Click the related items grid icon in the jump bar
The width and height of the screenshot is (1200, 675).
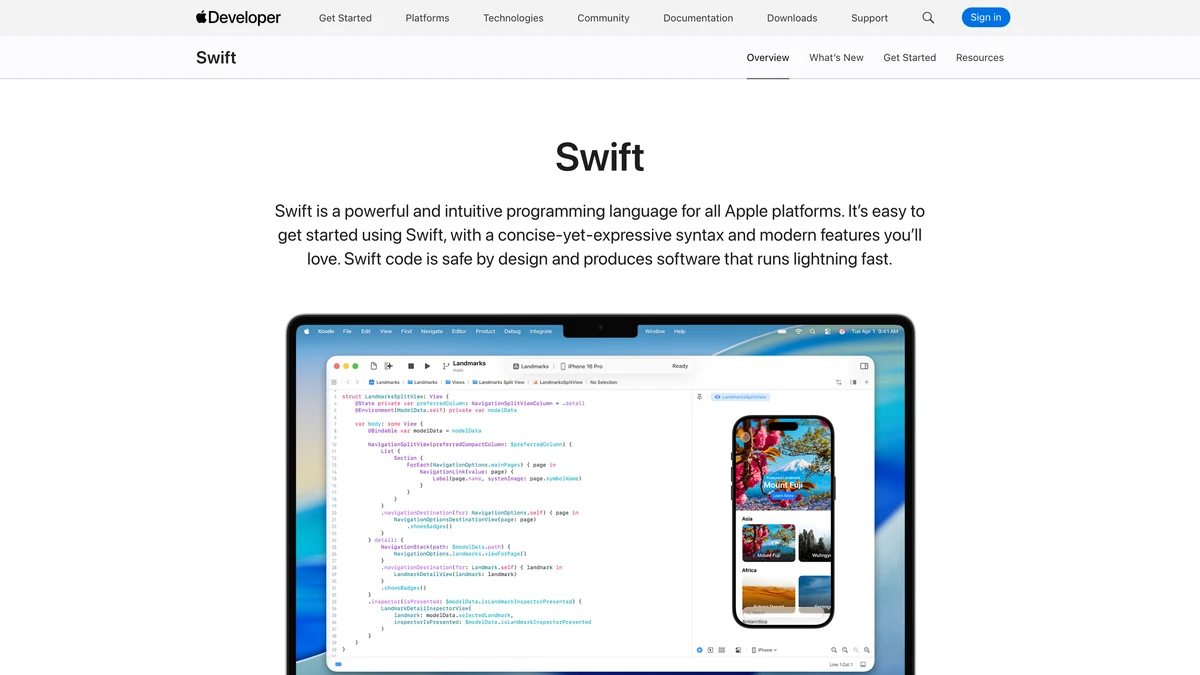coord(334,382)
